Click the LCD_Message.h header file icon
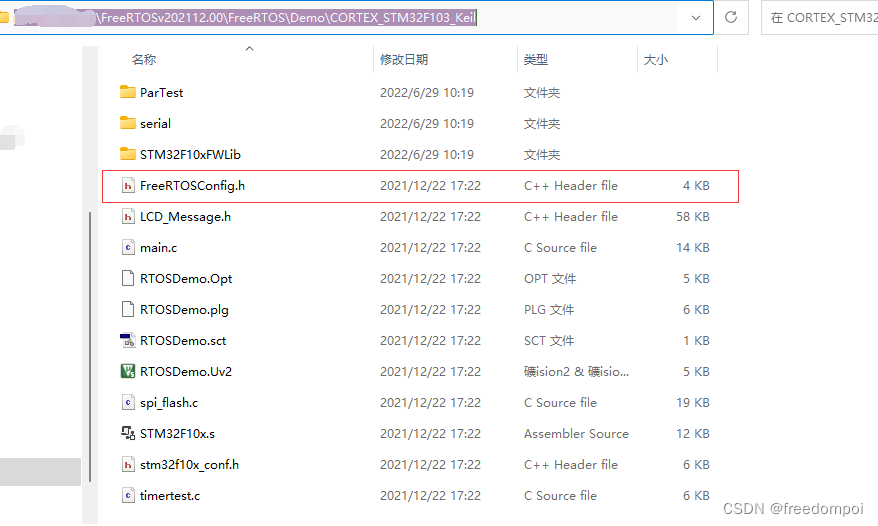878x526 pixels. [128, 216]
